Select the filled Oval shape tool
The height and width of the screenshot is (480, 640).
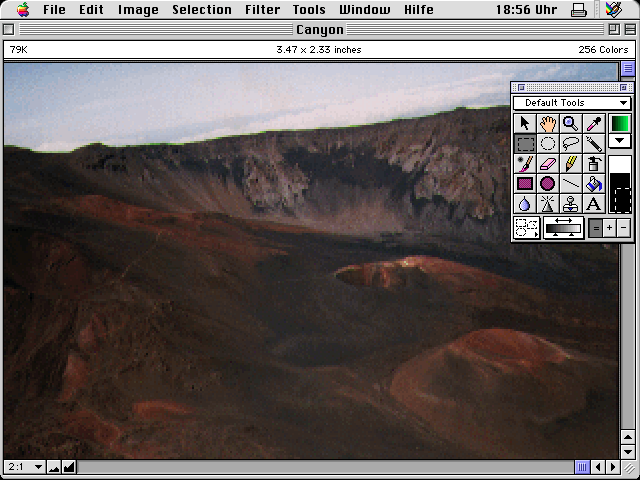(548, 184)
